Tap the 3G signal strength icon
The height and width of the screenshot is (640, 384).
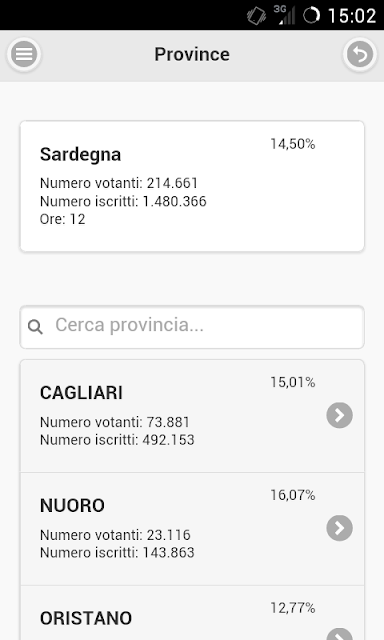pyautogui.click(x=284, y=15)
